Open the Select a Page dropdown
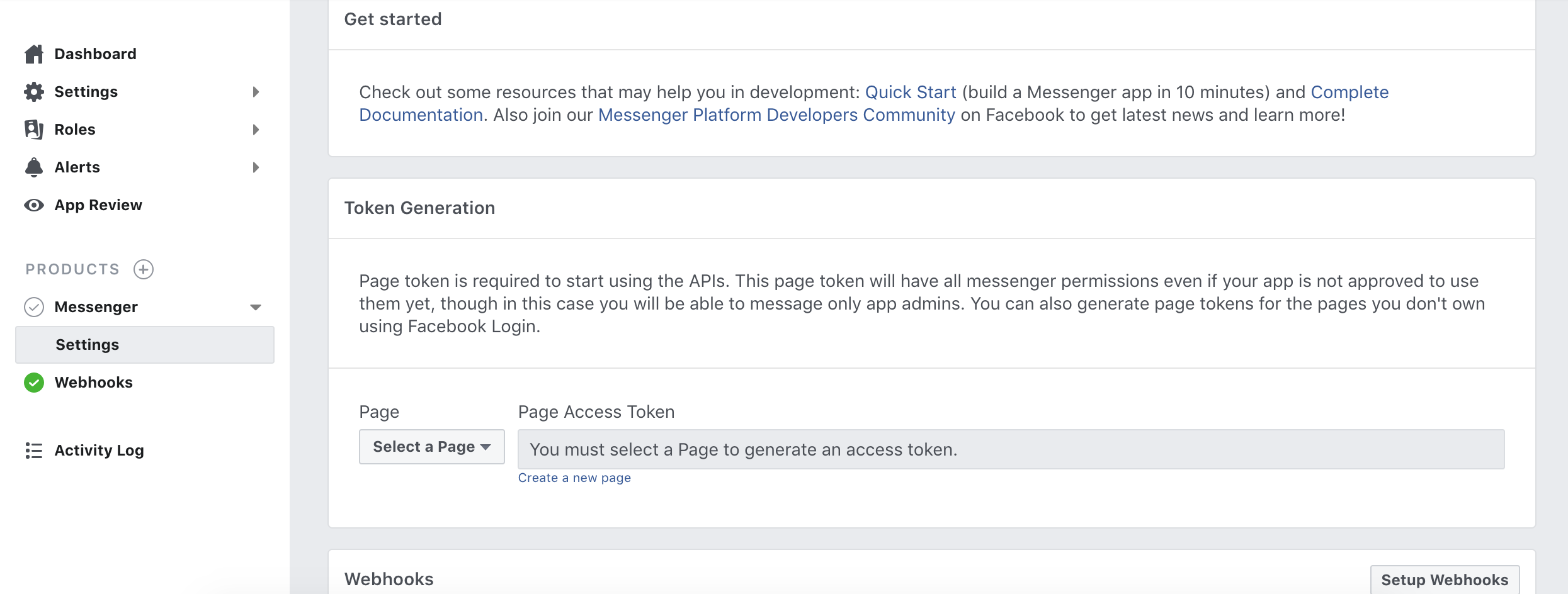This screenshot has height=594, width=1568. [432, 447]
